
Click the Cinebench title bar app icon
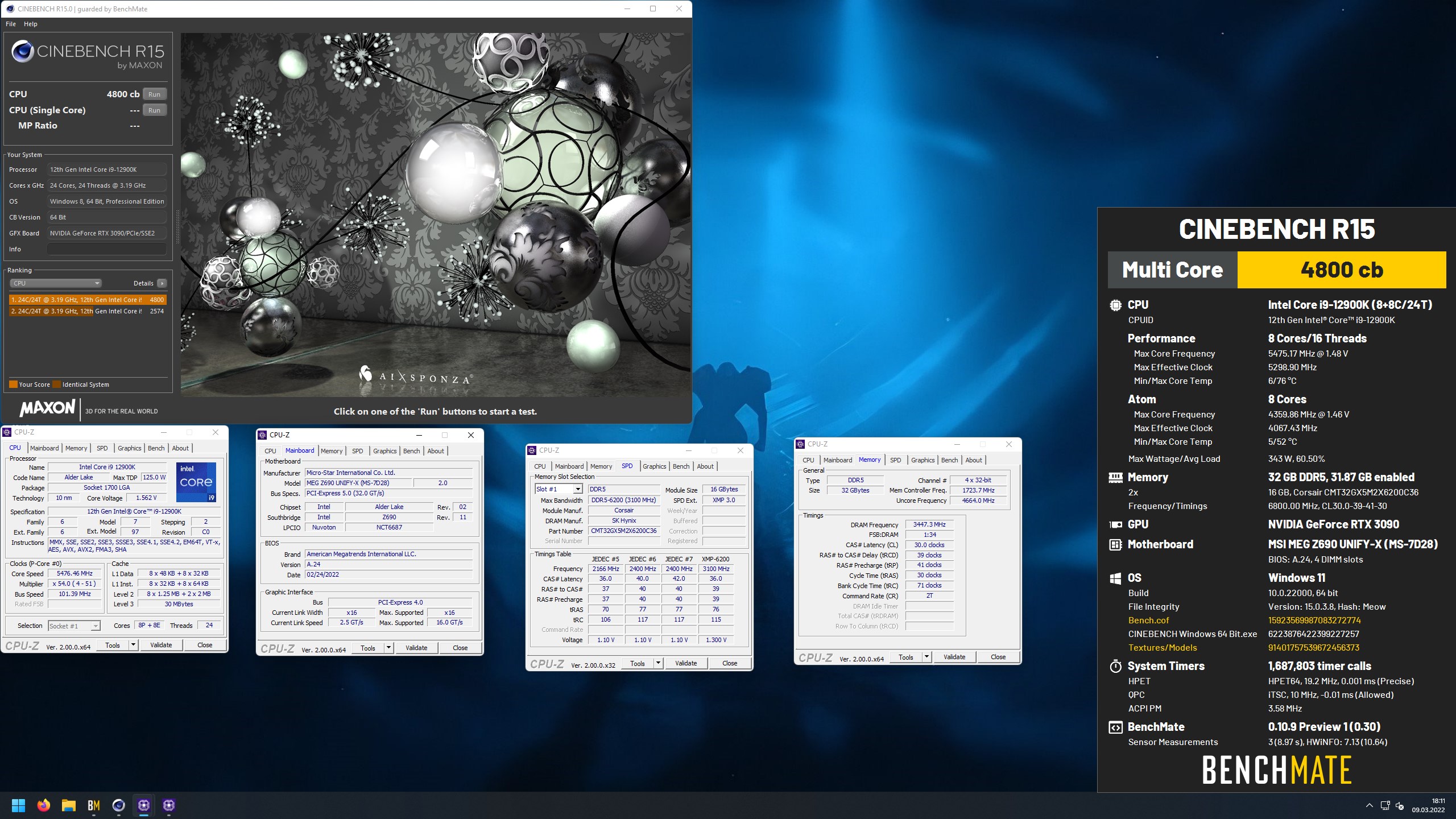(10, 9)
